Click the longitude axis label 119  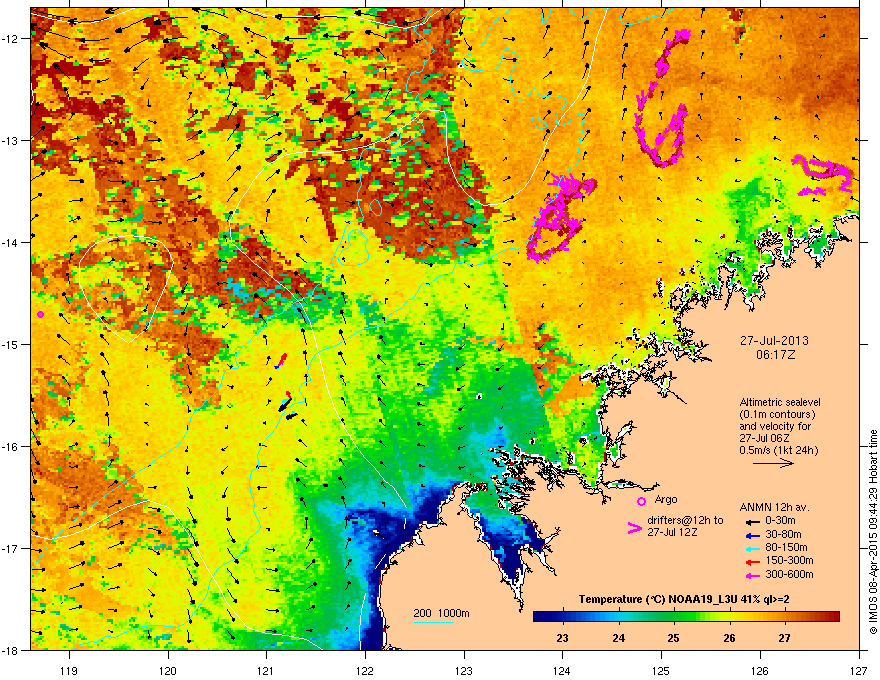[70, 670]
